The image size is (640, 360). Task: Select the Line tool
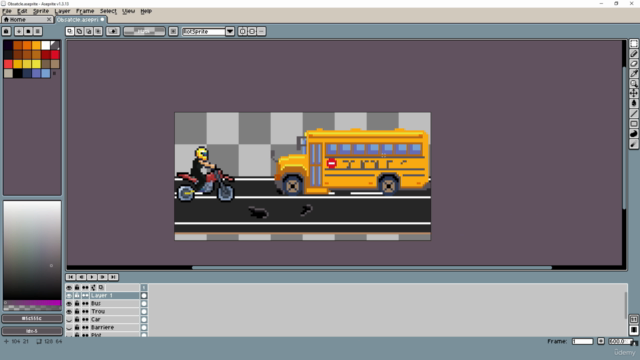pyautogui.click(x=633, y=113)
